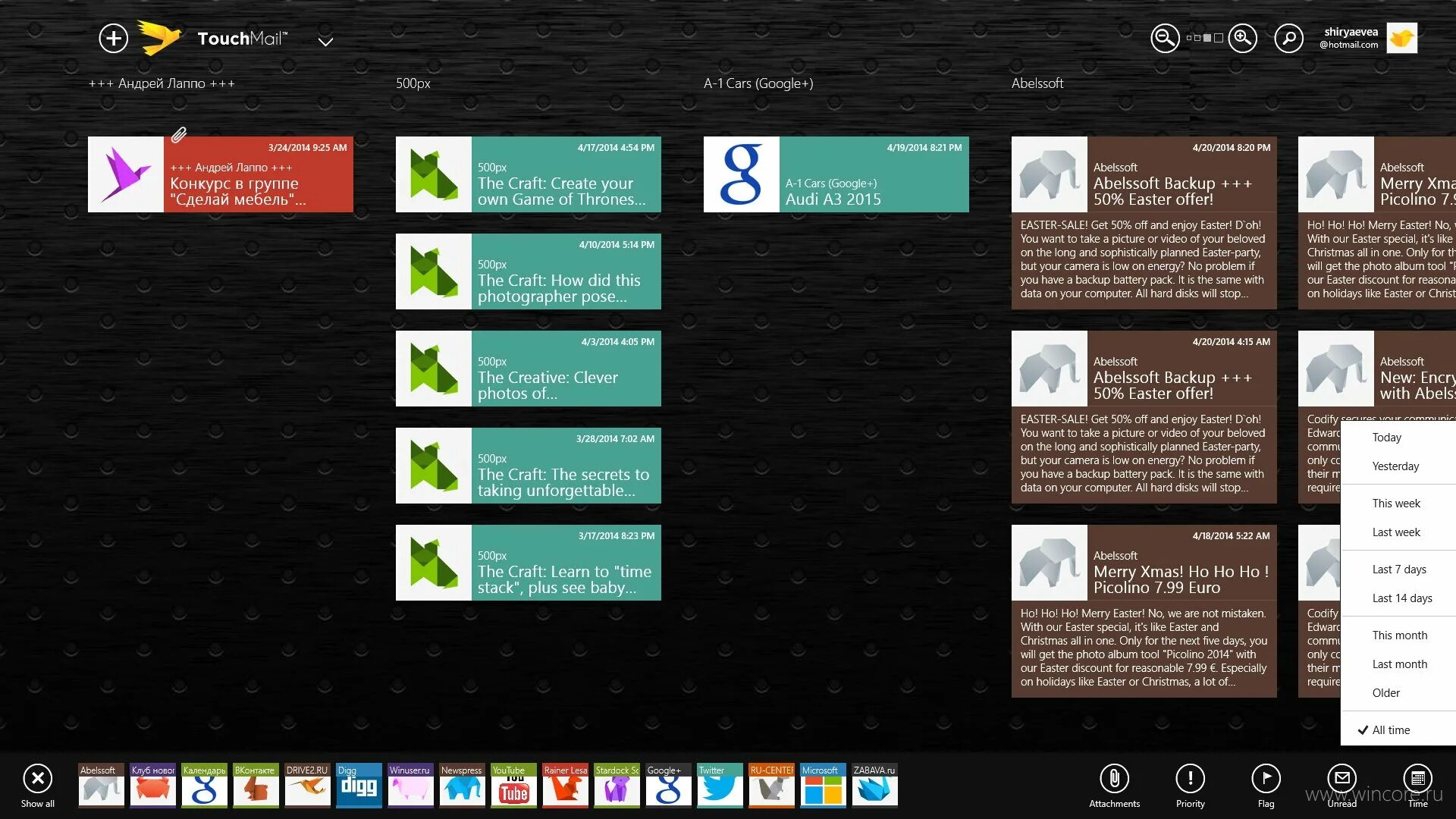Select the Today time filter

(x=1386, y=438)
